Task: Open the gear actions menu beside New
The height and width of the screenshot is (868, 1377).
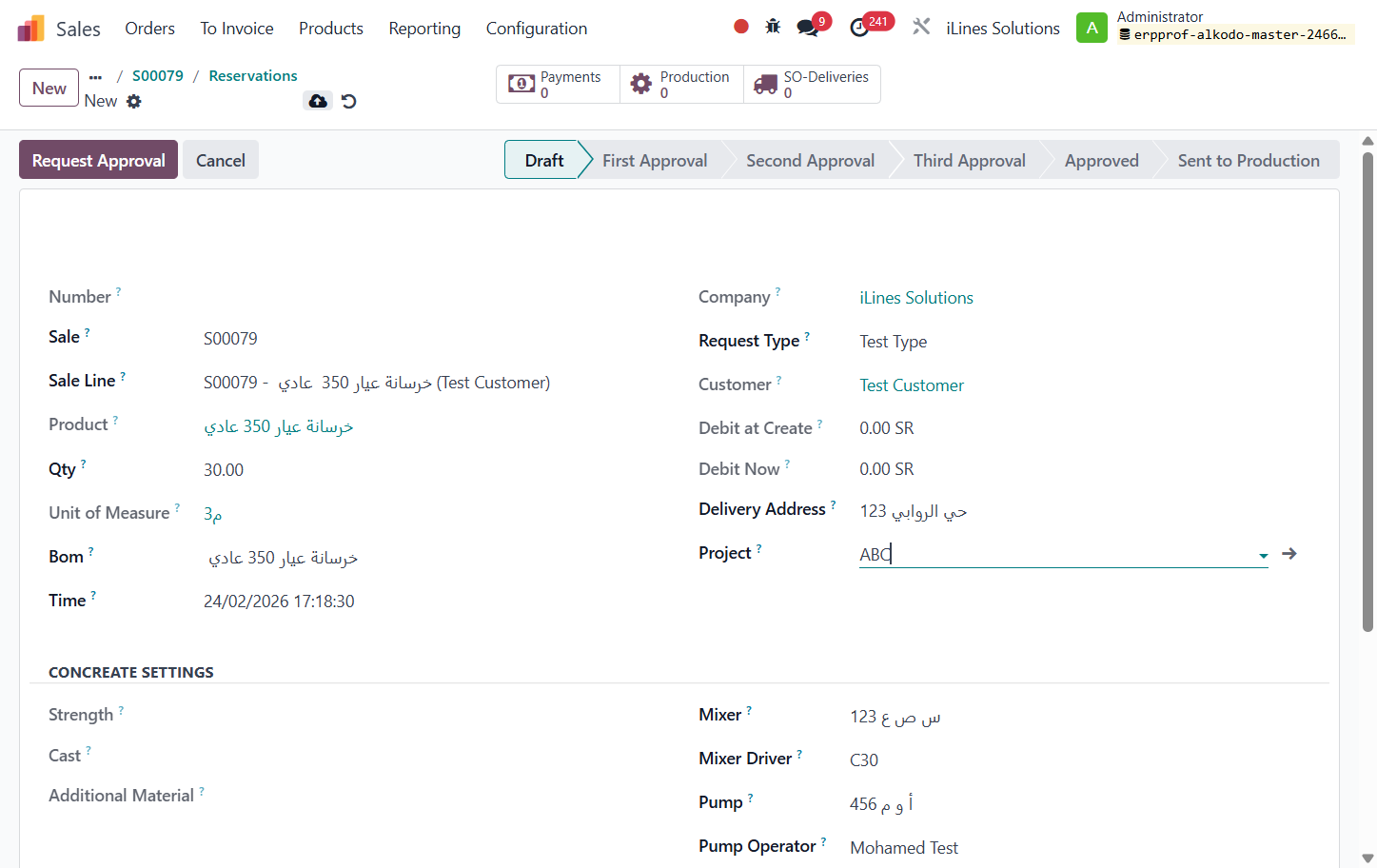Action: (x=134, y=101)
